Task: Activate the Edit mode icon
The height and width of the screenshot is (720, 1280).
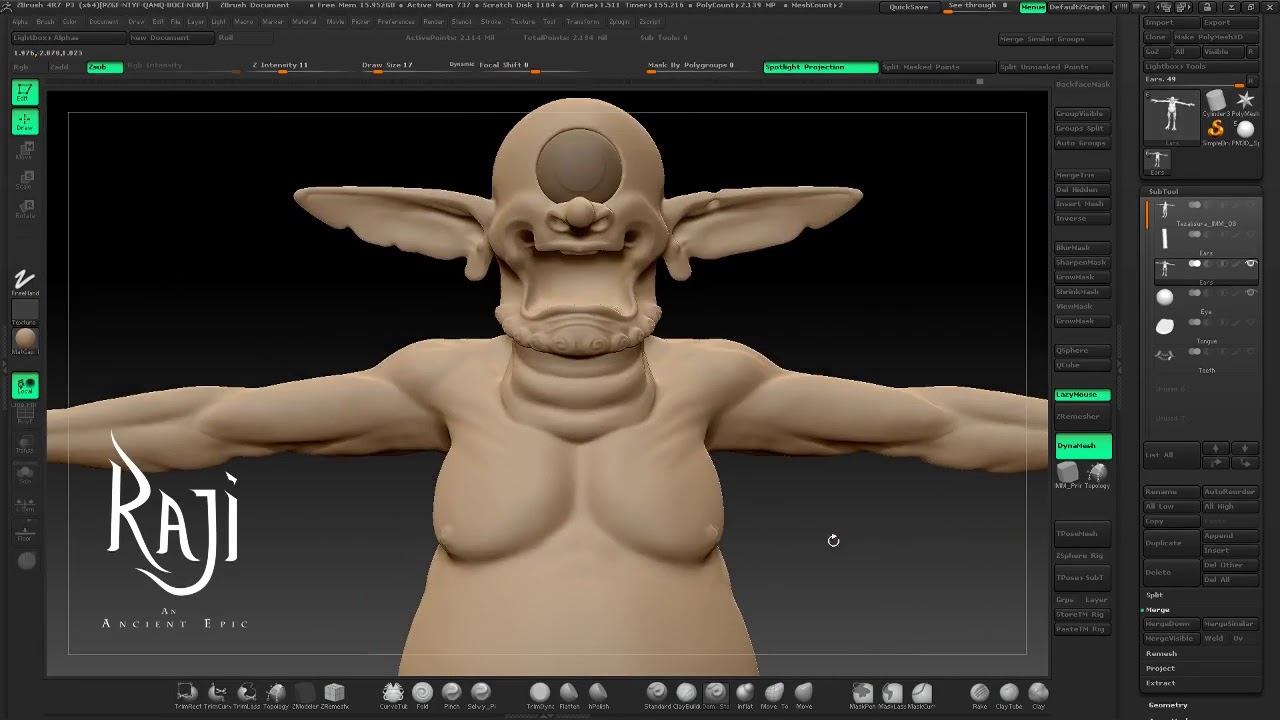Action: pos(25,92)
